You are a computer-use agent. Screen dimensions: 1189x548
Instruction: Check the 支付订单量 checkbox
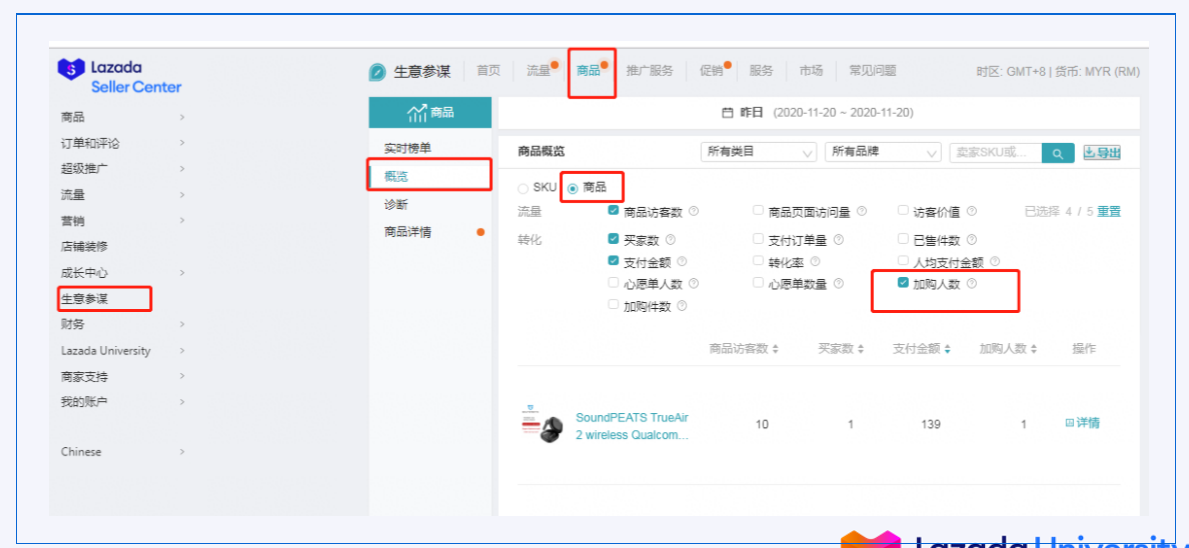click(758, 239)
